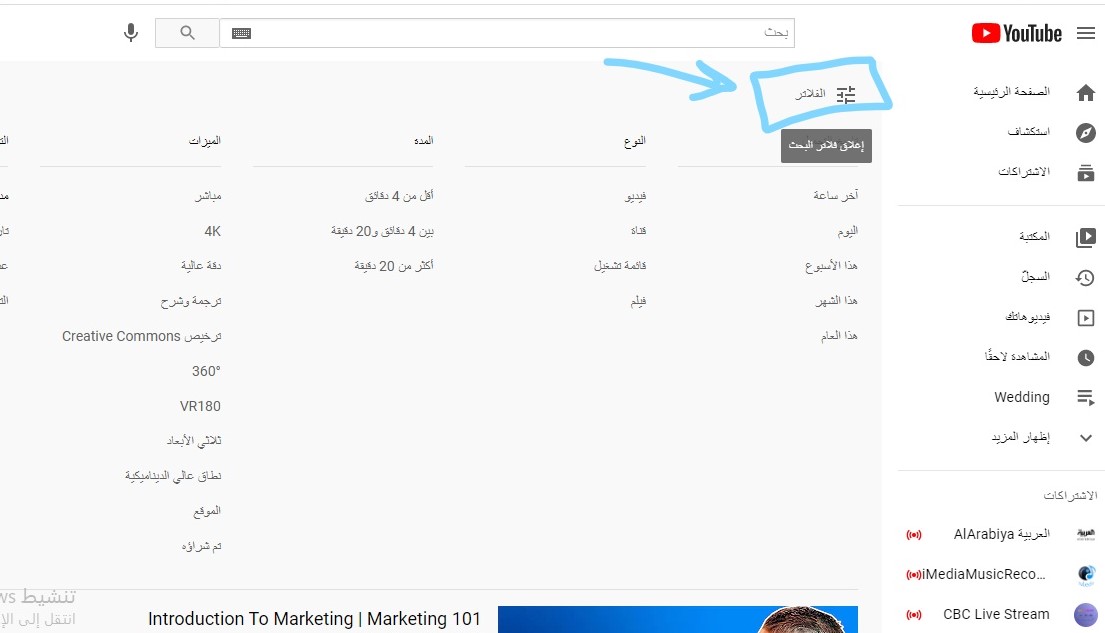Click the Library icon
1105x633 pixels.
tap(1085, 238)
